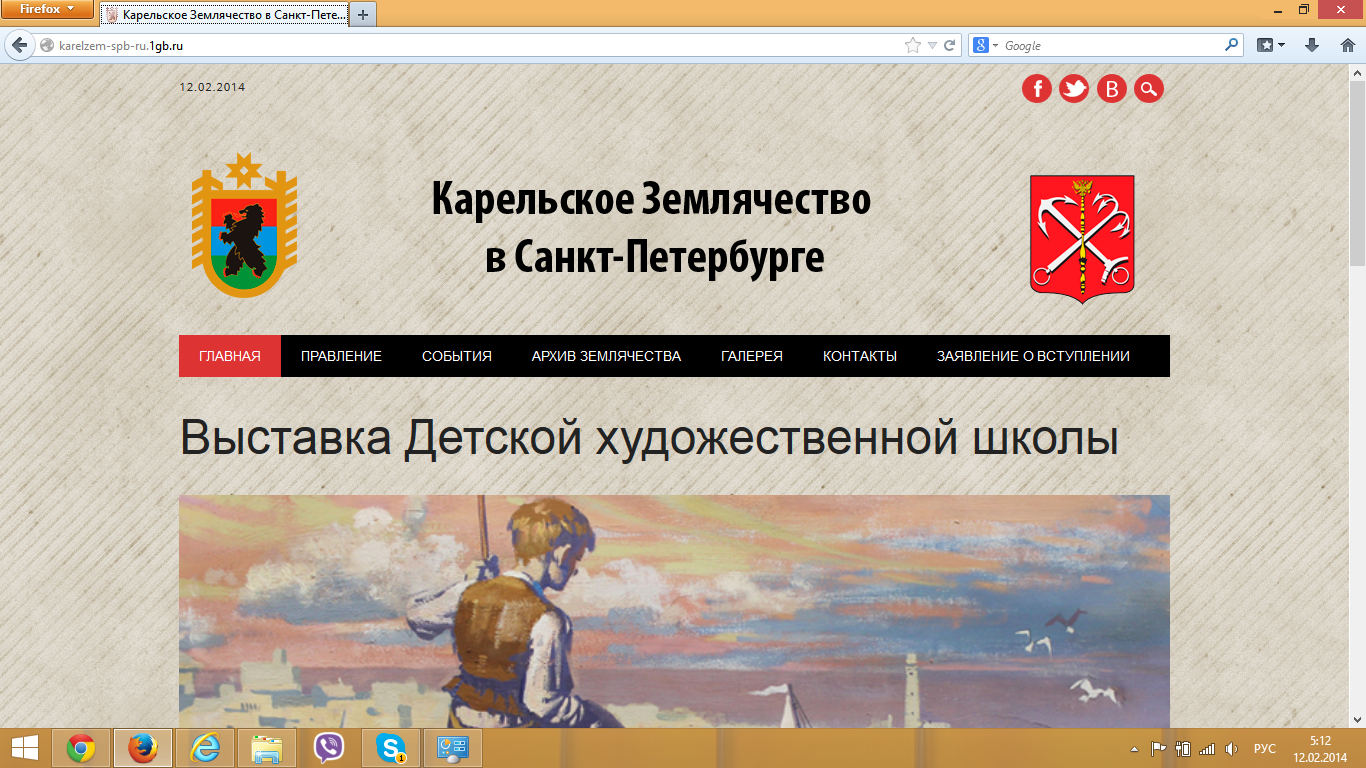Click the Karelia coat of arms logo
This screenshot has width=1366, height=768.
point(244,226)
